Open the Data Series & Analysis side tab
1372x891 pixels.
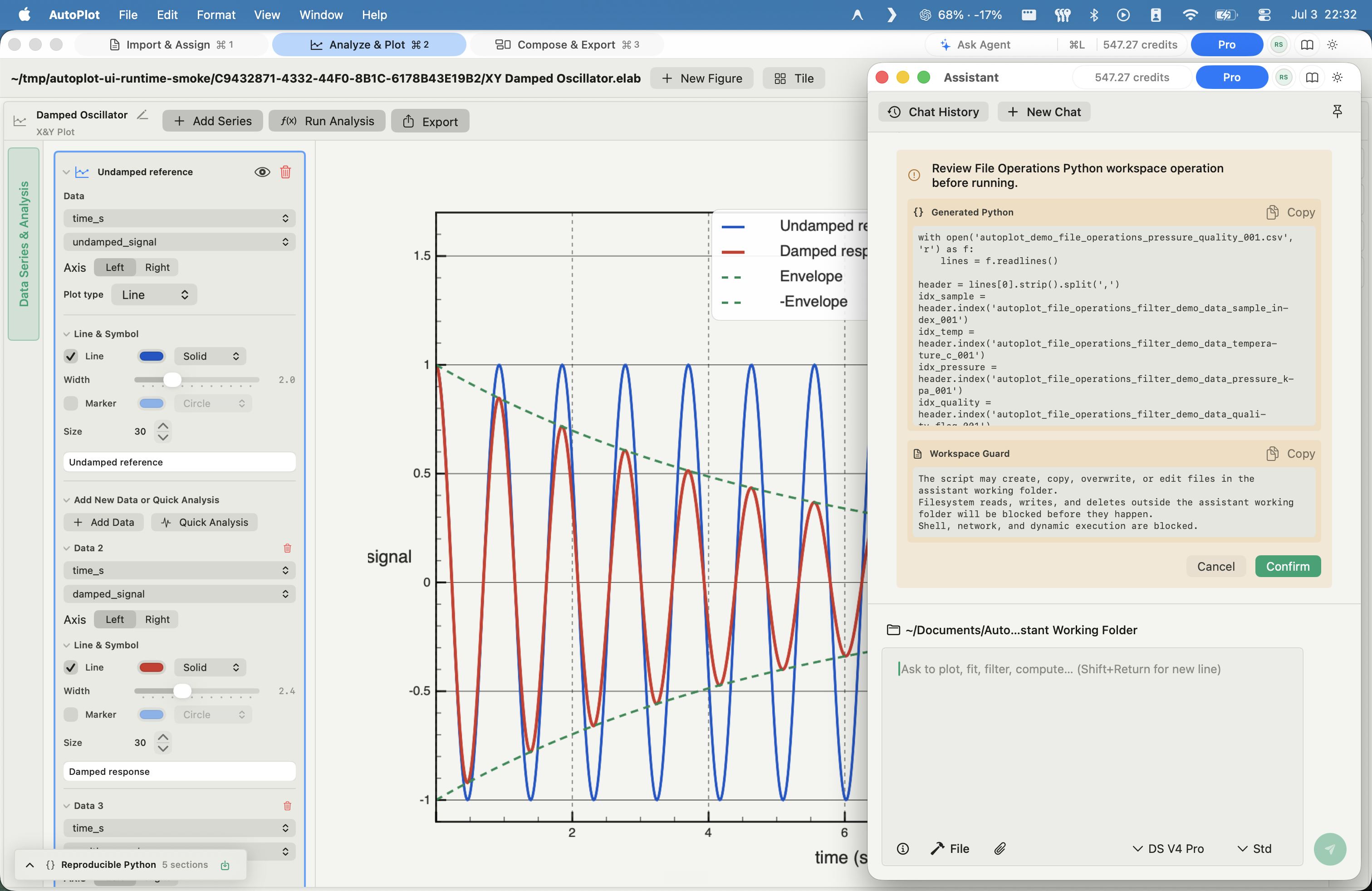(x=24, y=244)
